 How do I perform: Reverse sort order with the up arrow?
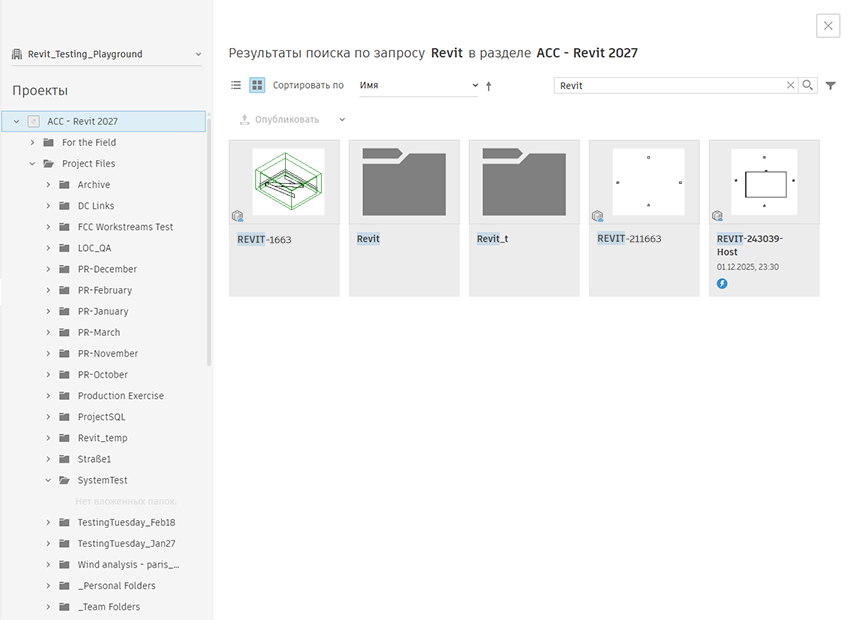coord(489,86)
